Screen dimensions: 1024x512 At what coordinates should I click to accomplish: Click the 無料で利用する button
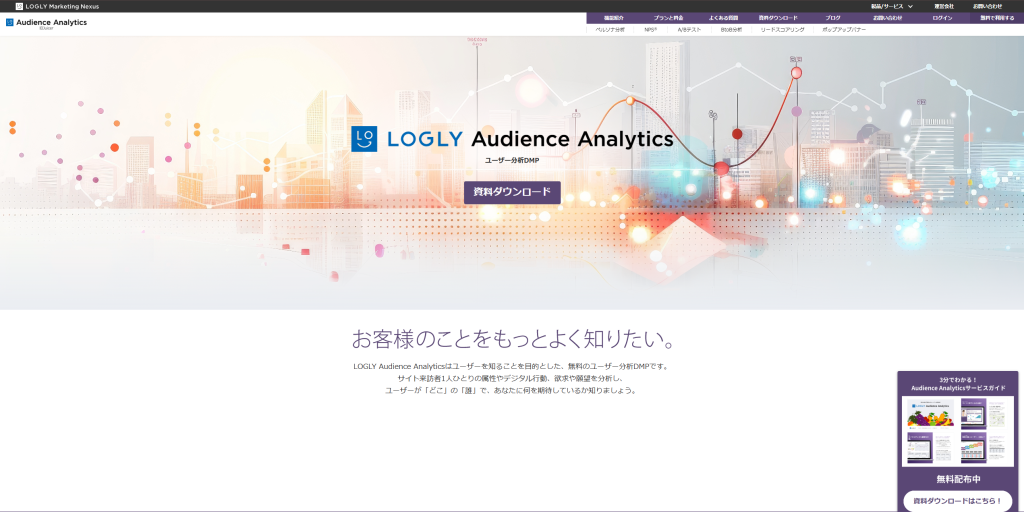coord(996,18)
